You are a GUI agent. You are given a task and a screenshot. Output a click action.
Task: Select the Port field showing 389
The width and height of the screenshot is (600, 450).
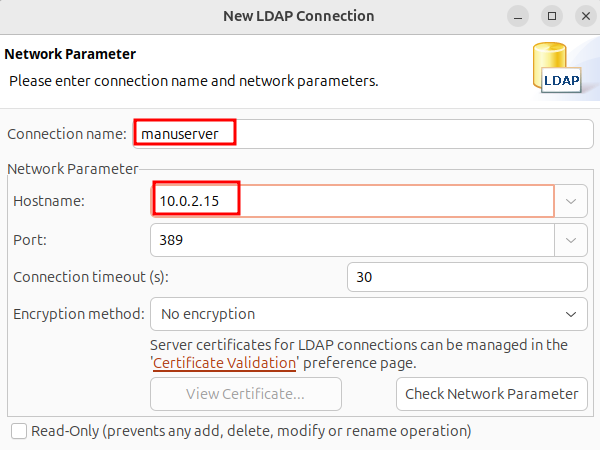(x=352, y=240)
